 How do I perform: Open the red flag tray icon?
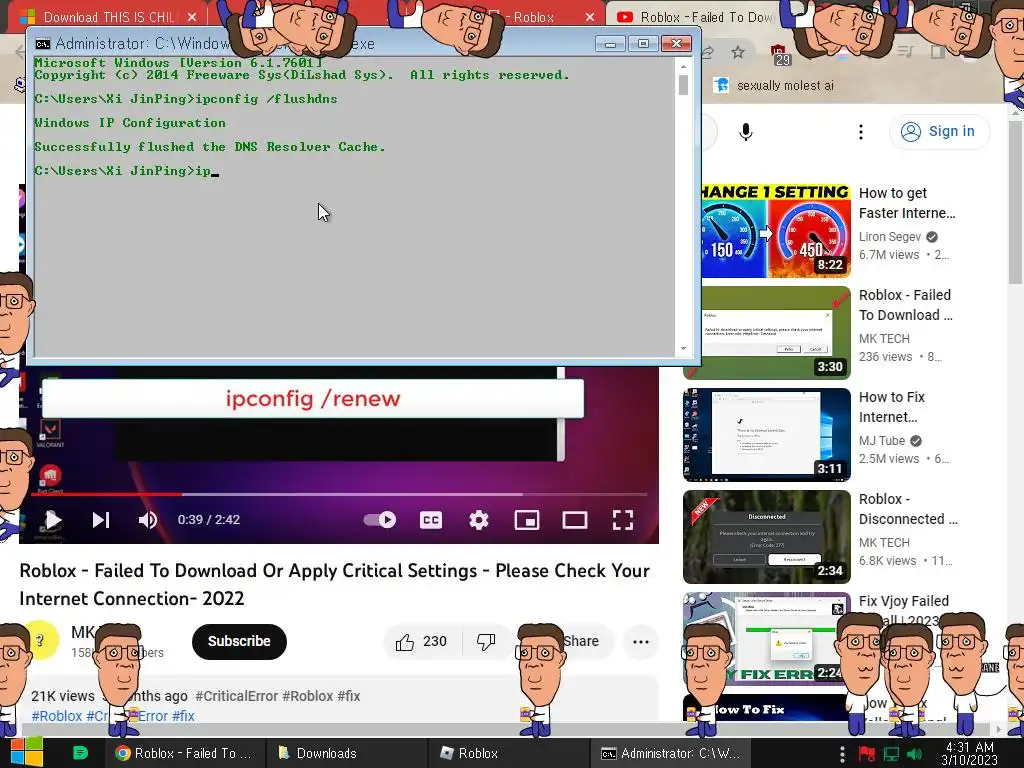coord(867,754)
